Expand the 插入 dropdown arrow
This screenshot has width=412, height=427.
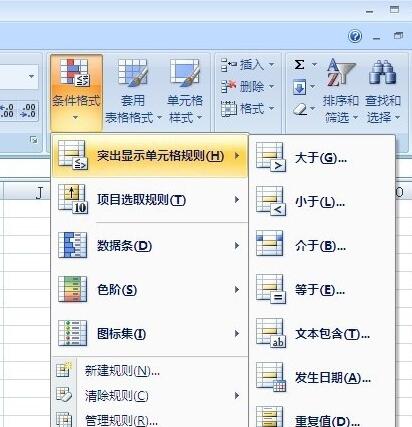click(x=271, y=65)
